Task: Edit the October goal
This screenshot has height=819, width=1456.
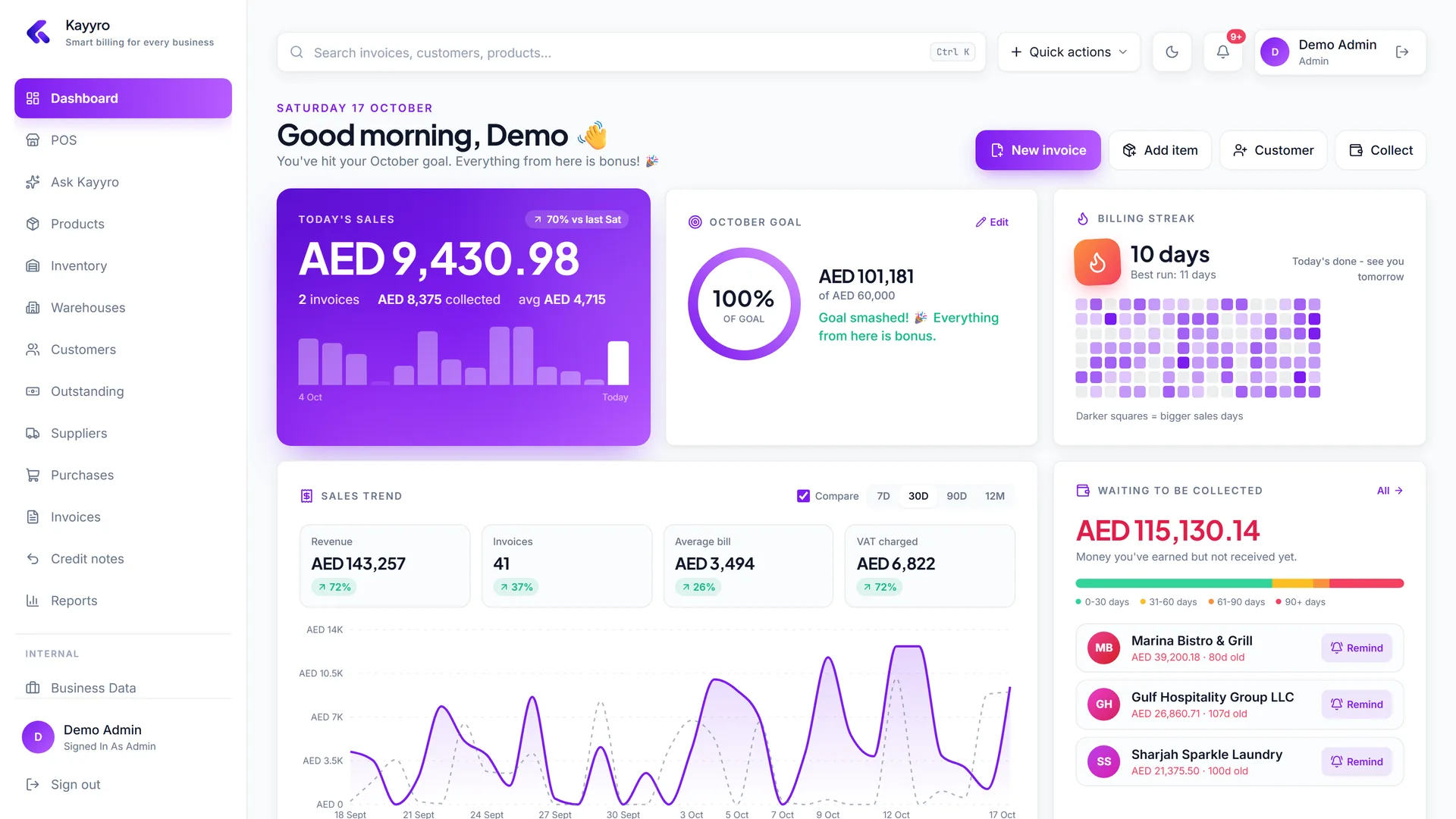Action: (992, 222)
